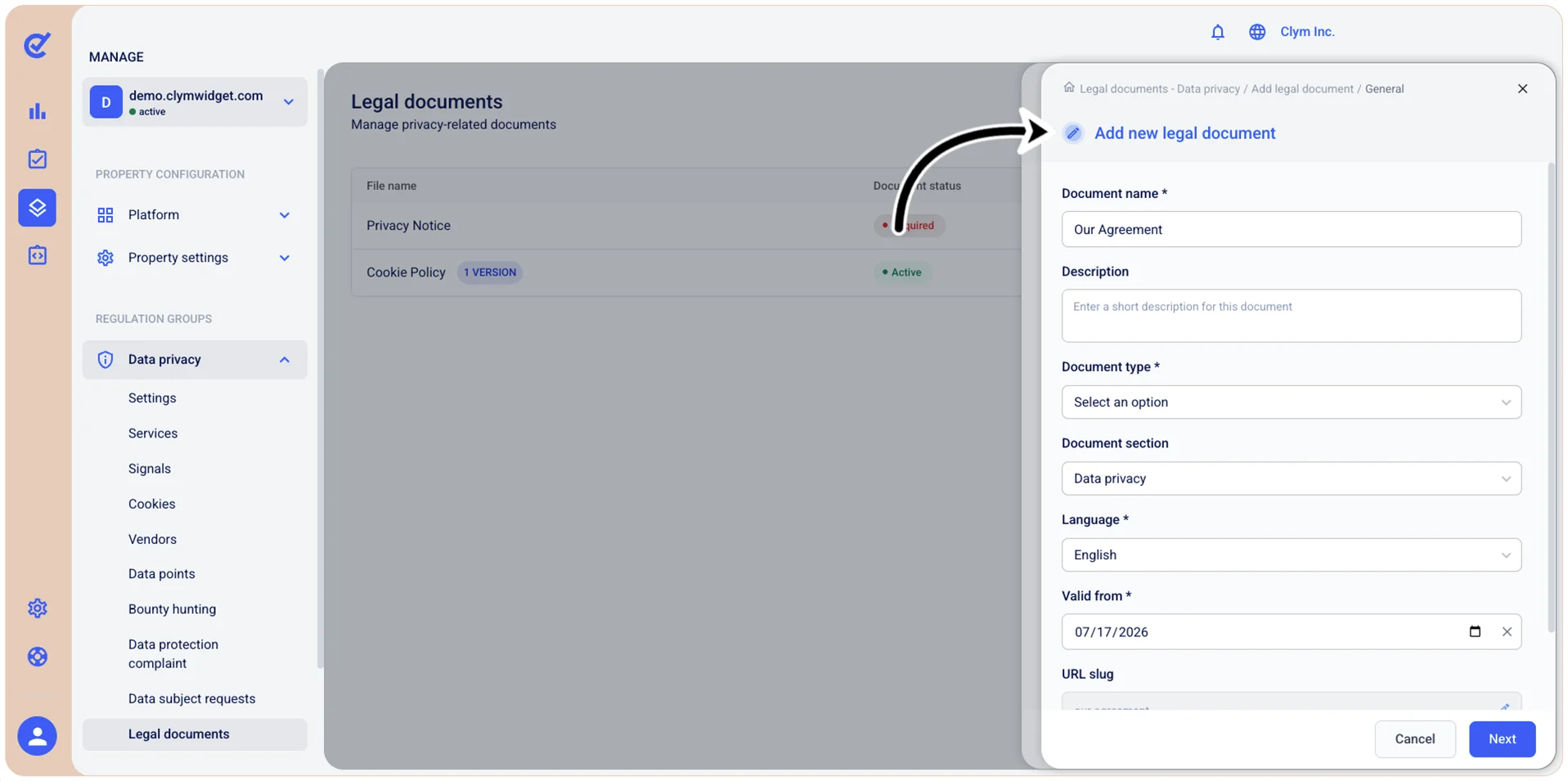This screenshot has width=1568, height=781.
Task: Open the checklist tasks sidebar icon
Action: 38,159
